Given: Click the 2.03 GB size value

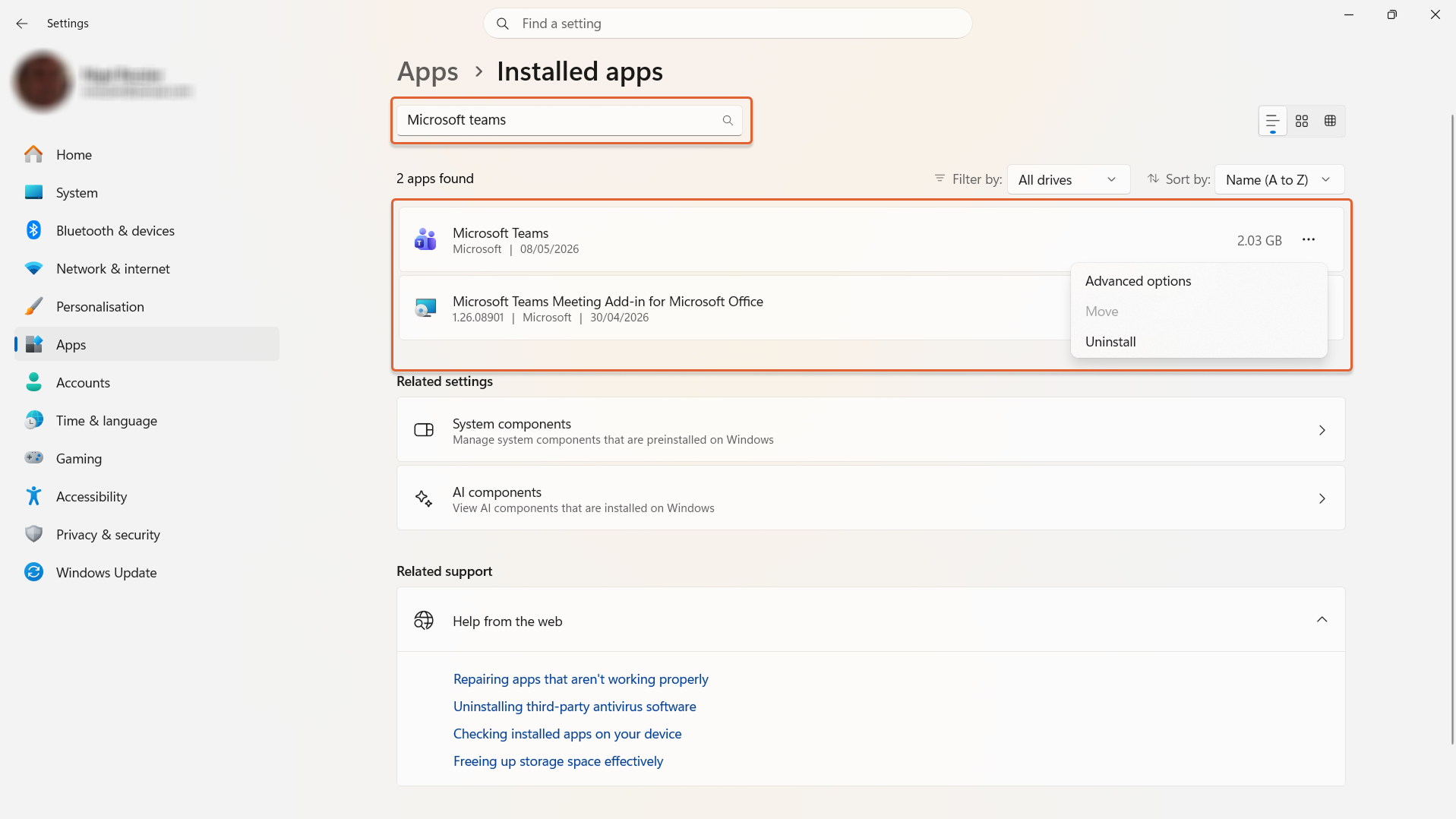Looking at the screenshot, I should tap(1259, 240).
